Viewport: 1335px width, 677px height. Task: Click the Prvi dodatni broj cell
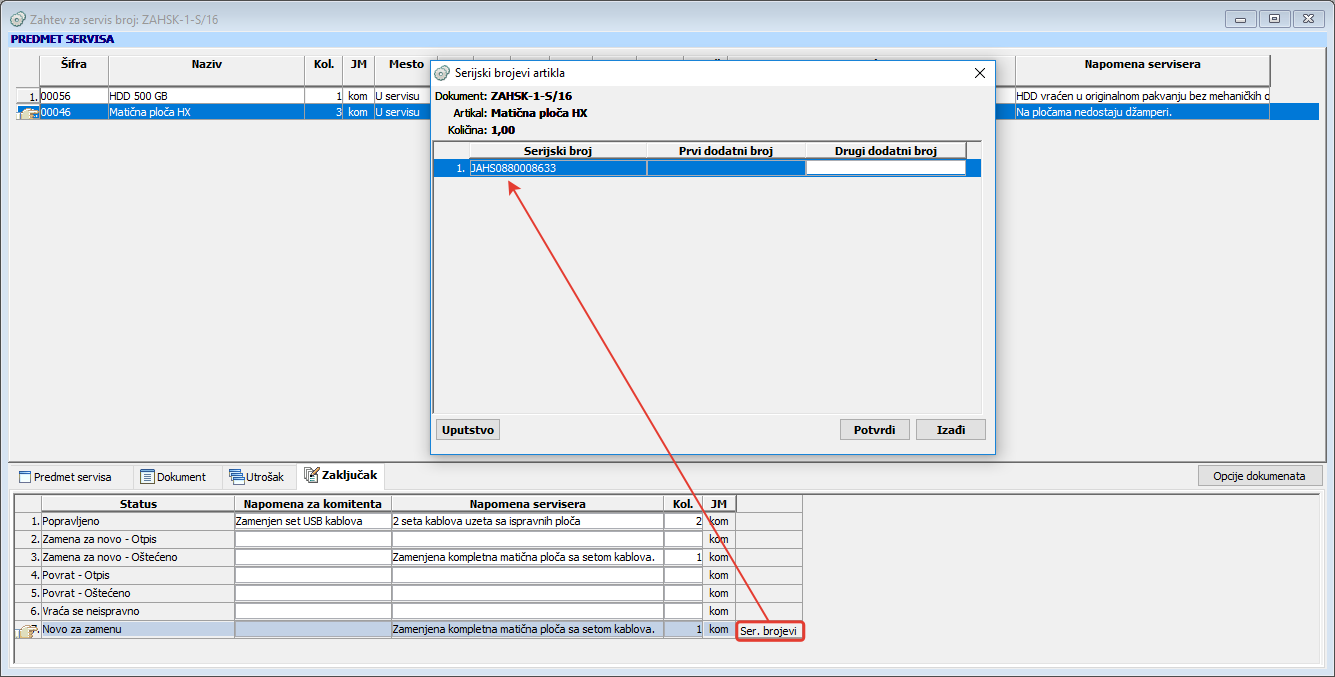[726, 168]
